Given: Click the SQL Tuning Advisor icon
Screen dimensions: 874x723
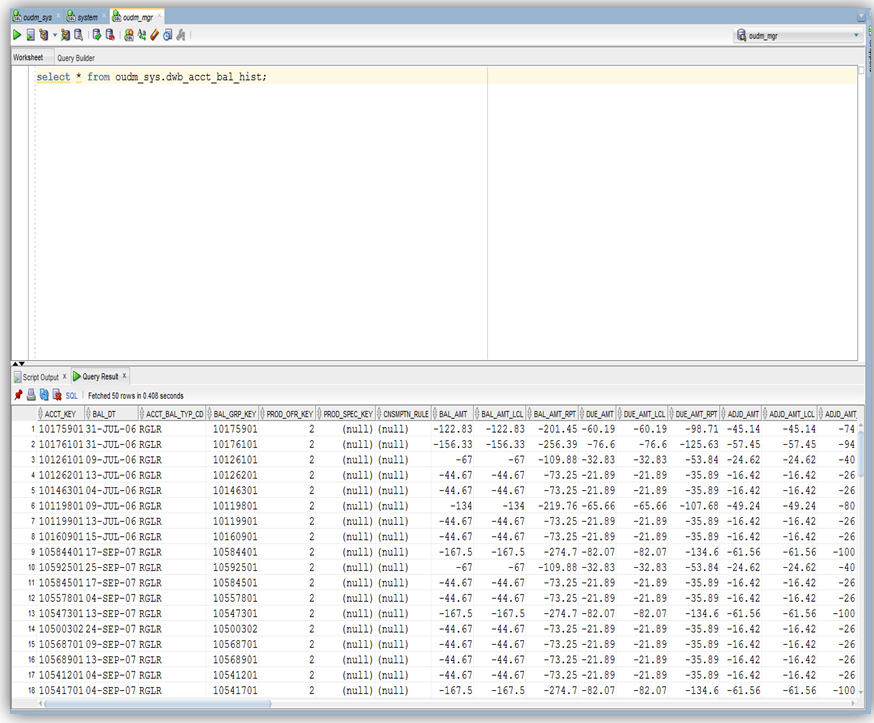Looking at the screenshot, I should [x=79, y=35].
